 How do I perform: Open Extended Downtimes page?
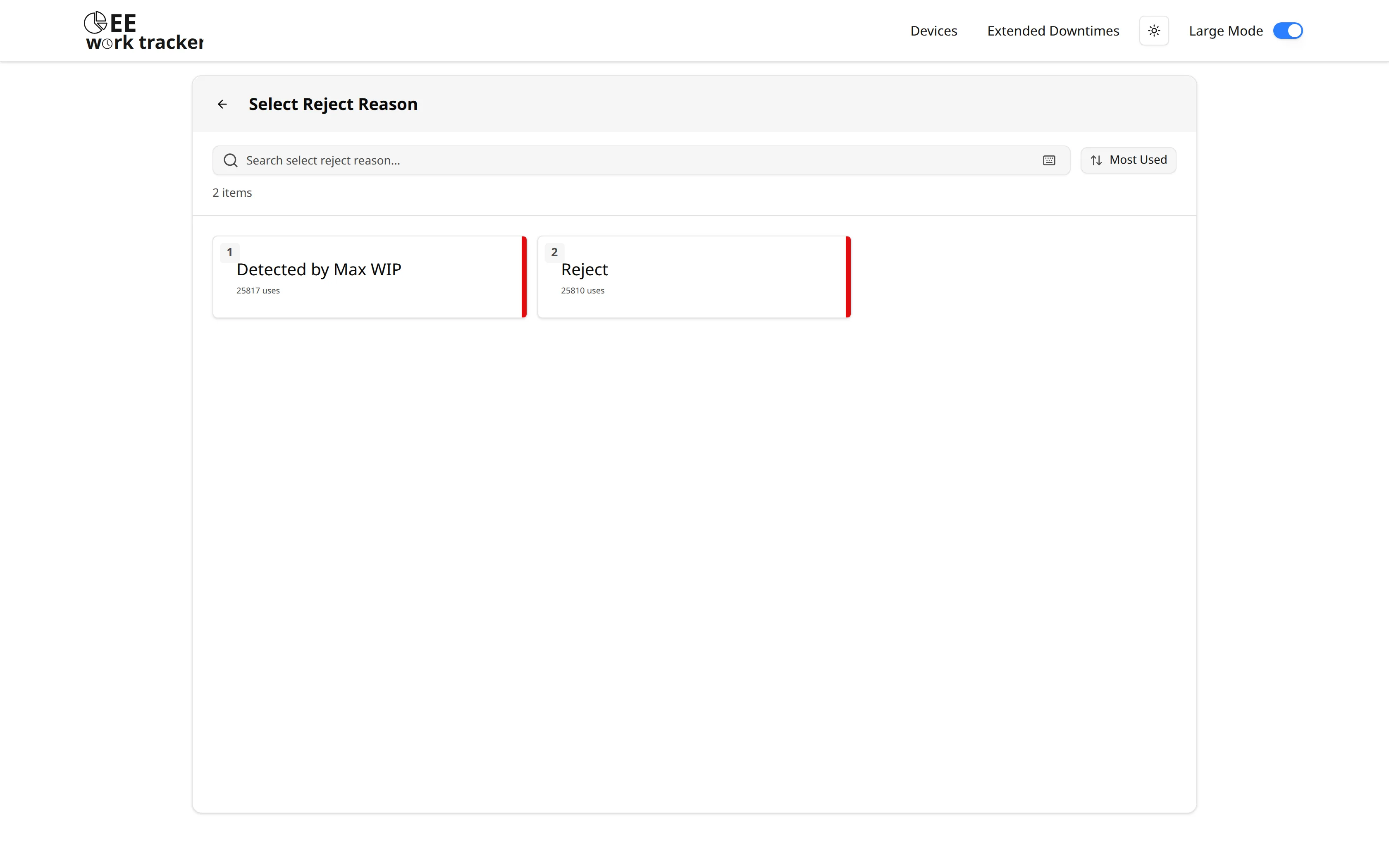pos(1052,31)
